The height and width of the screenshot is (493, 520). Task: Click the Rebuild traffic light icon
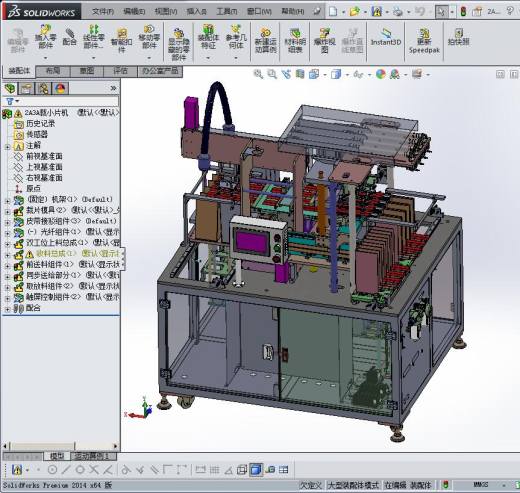(463, 12)
